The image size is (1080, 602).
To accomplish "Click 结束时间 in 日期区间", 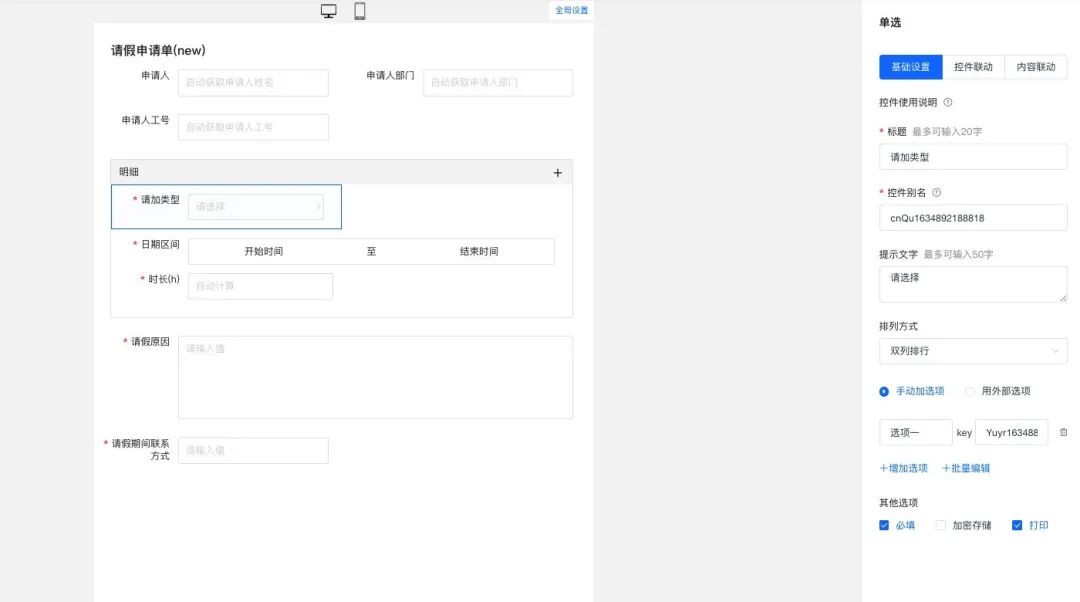I will pyautogui.click(x=479, y=251).
